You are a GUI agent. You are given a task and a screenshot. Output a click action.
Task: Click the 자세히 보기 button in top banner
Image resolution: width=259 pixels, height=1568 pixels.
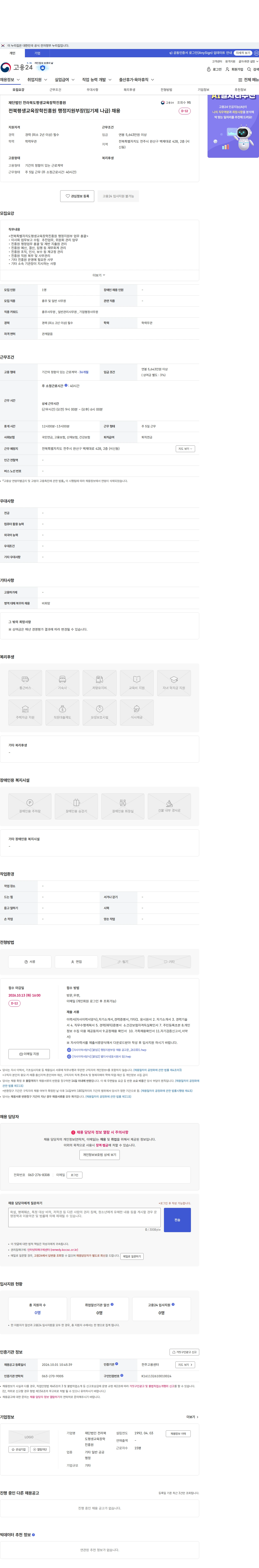point(243,53)
